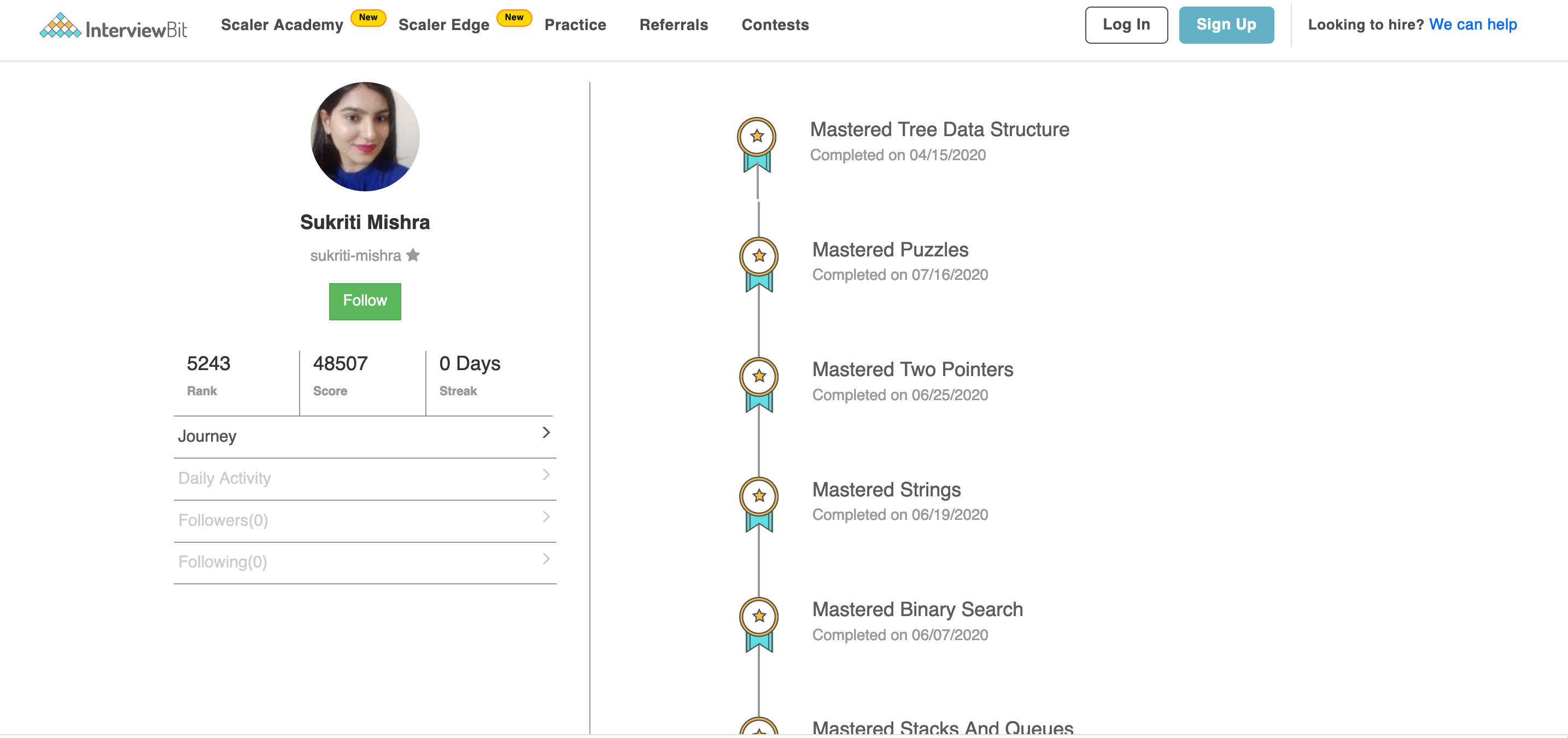
Task: Expand the Following(0) row chevron
Action: [546, 559]
